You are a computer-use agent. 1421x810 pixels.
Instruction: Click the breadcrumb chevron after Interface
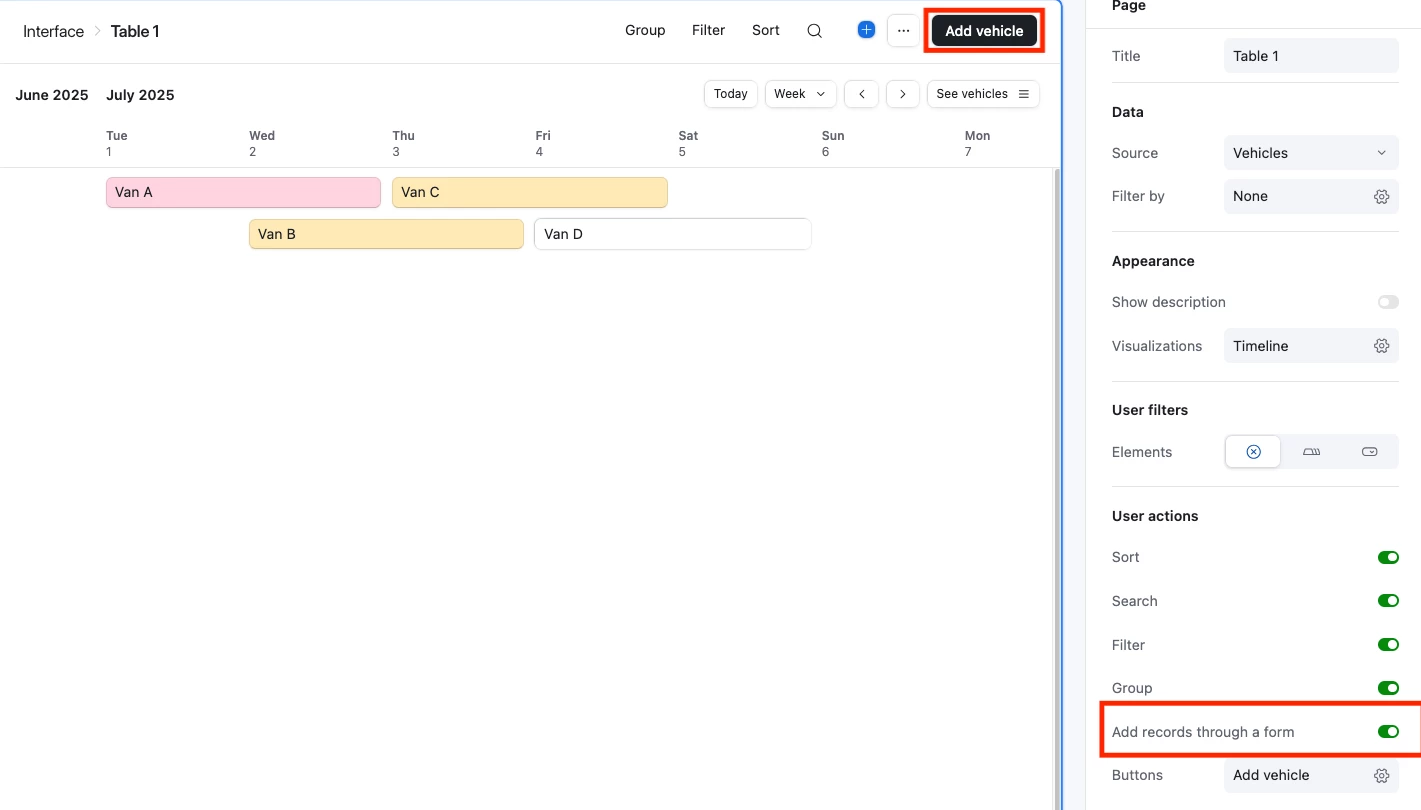click(97, 31)
